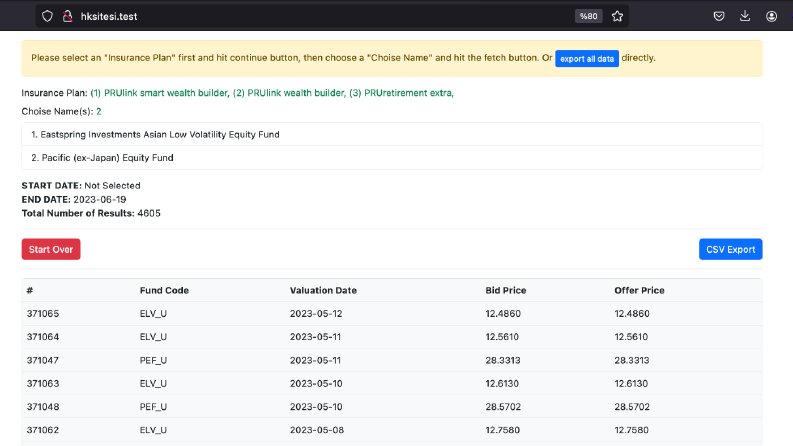Click row number 371065
The height and width of the screenshot is (446, 793).
point(43,314)
